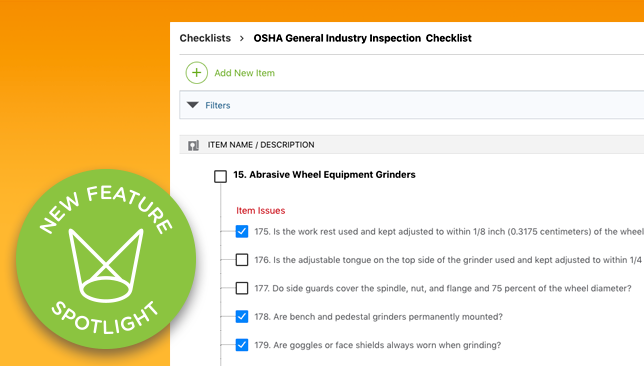
Task: Select OSHA General Industry Inspection Checklist title
Action: coord(362,38)
